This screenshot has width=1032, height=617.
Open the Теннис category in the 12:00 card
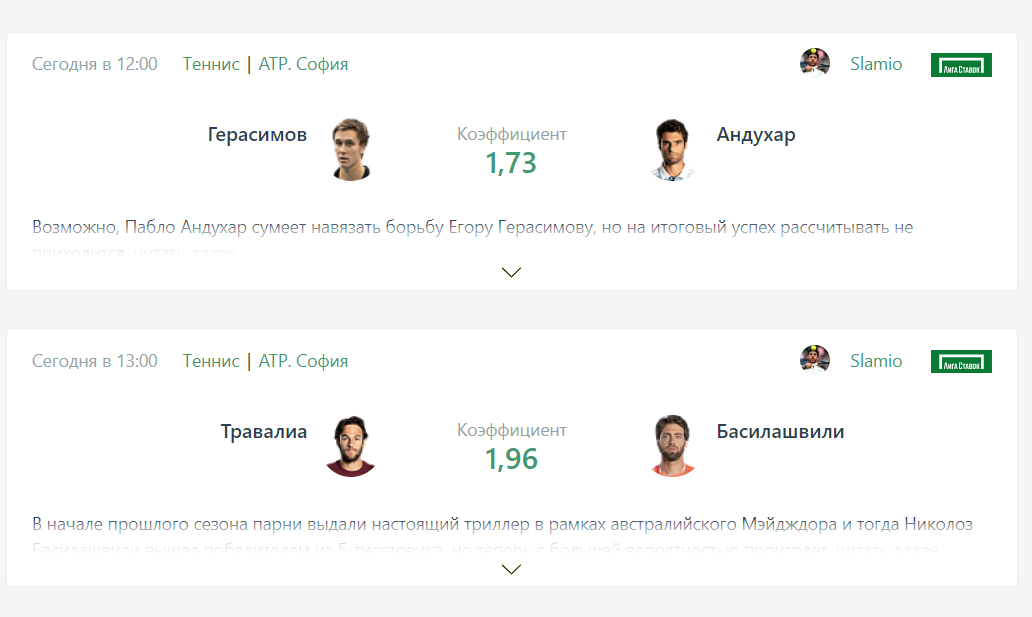pos(211,64)
